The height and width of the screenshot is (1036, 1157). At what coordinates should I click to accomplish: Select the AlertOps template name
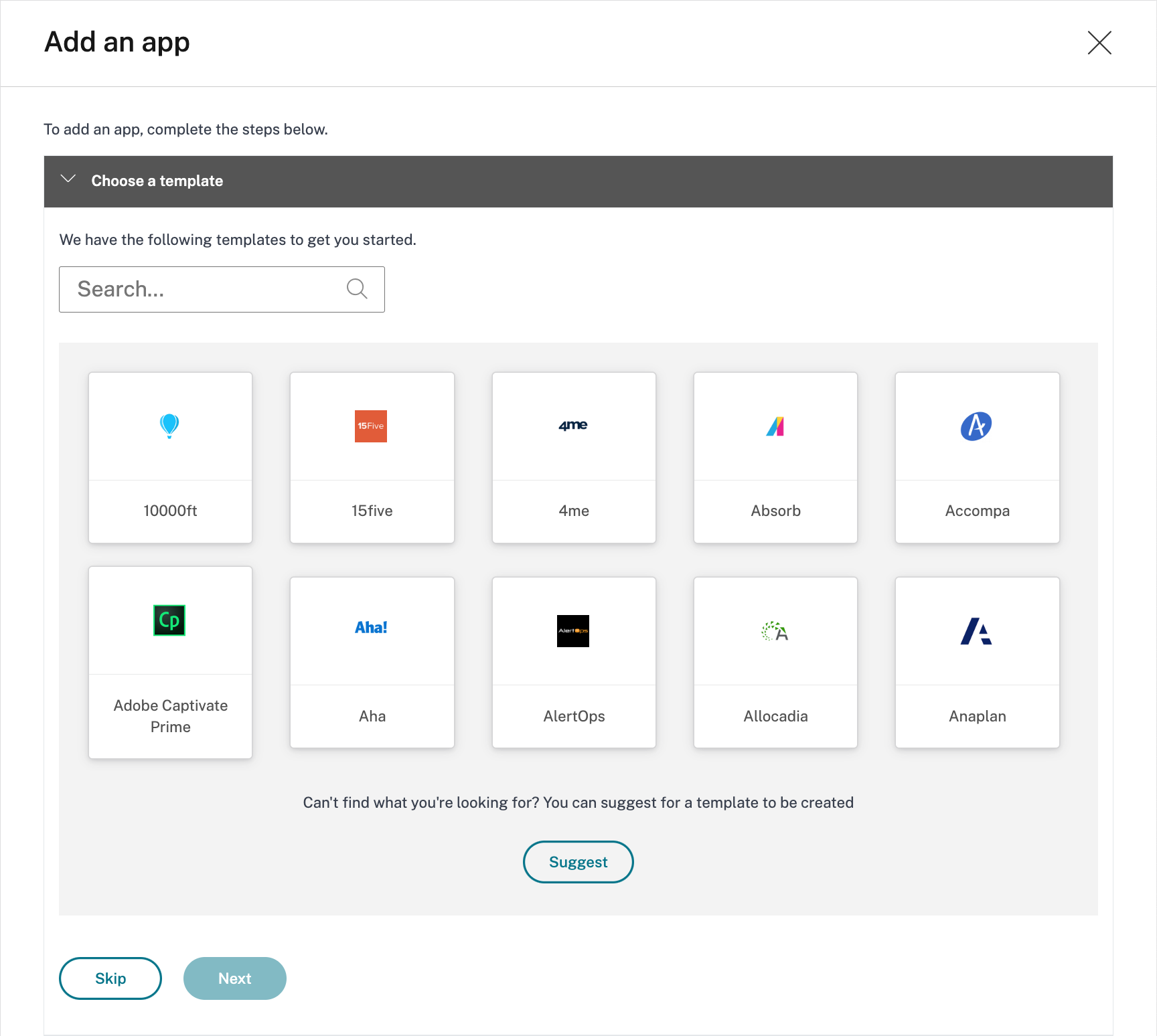[x=574, y=716]
